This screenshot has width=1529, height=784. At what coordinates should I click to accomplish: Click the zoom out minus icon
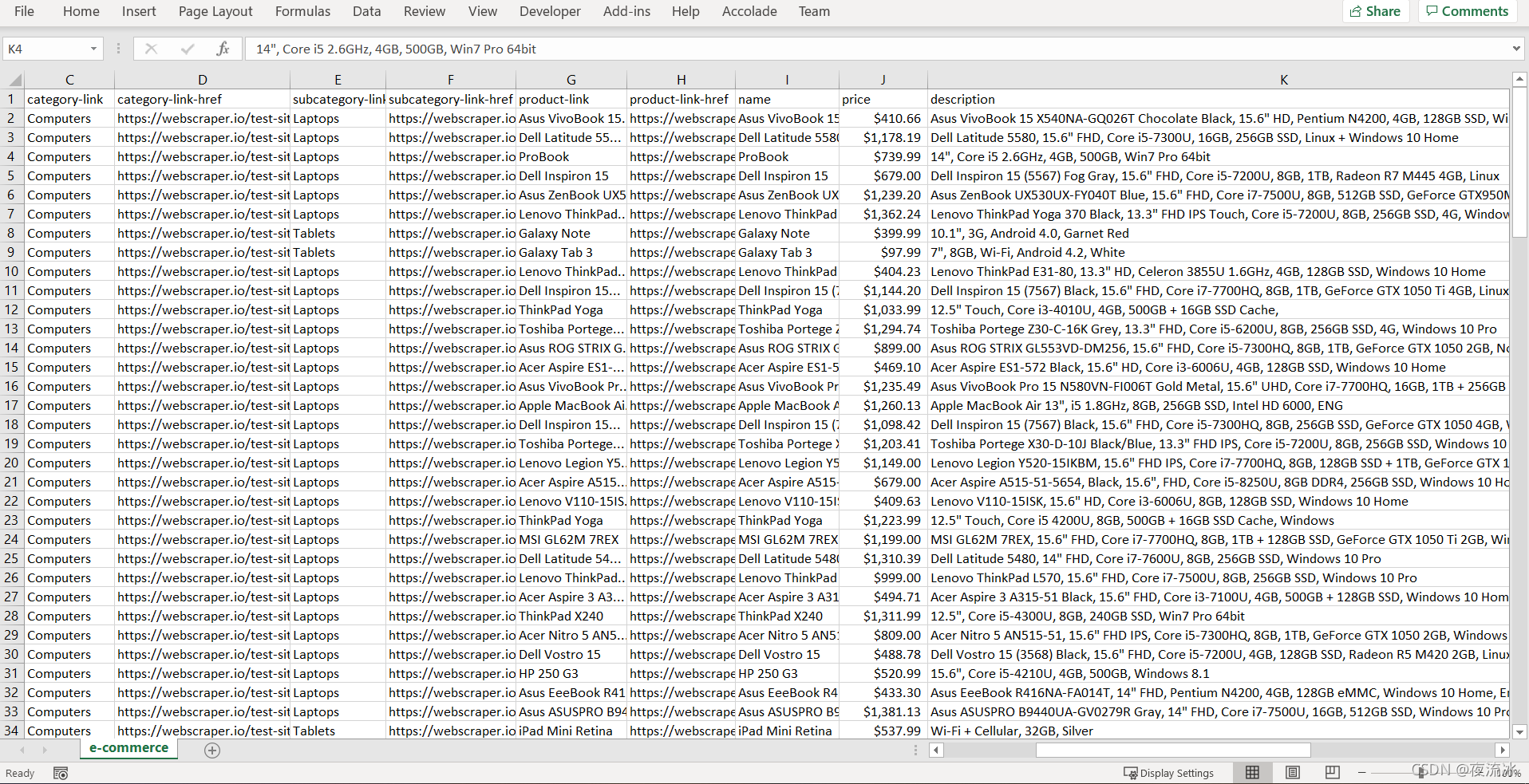[1361, 772]
